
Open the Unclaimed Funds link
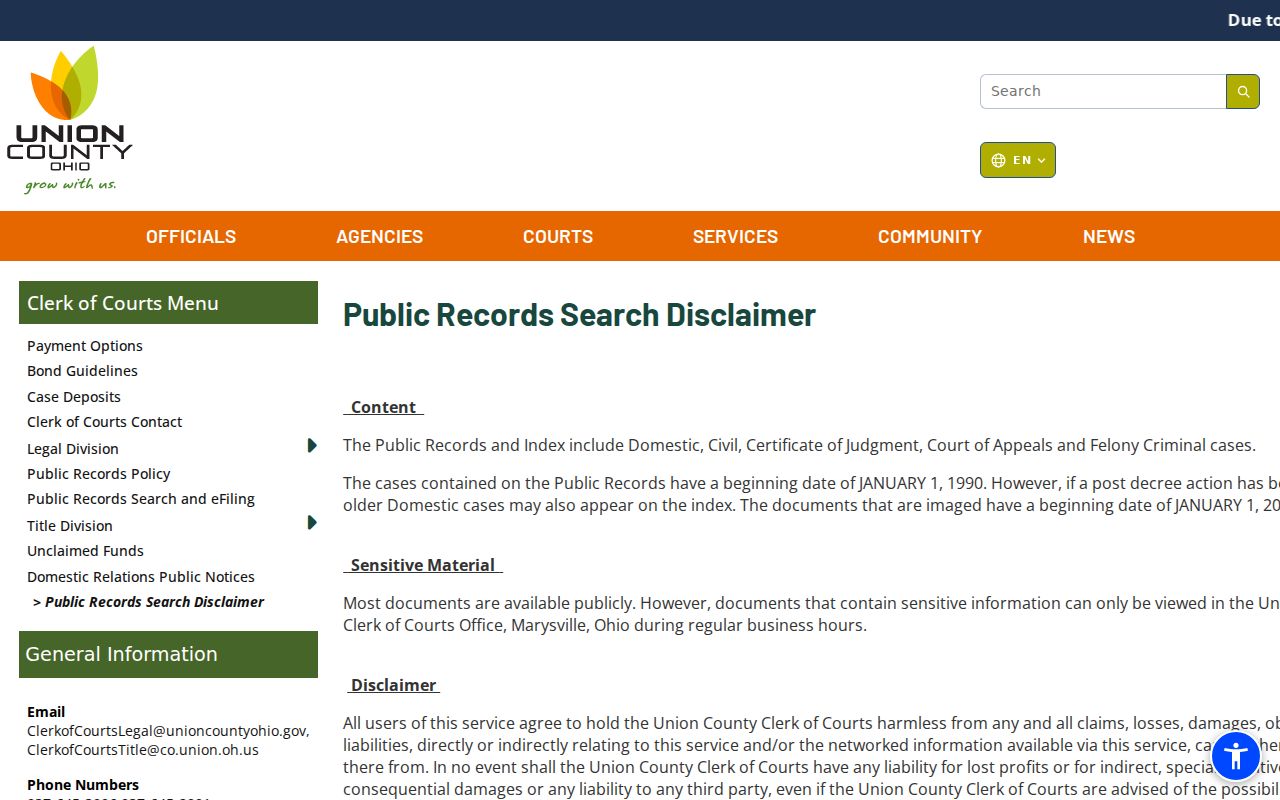pos(85,551)
